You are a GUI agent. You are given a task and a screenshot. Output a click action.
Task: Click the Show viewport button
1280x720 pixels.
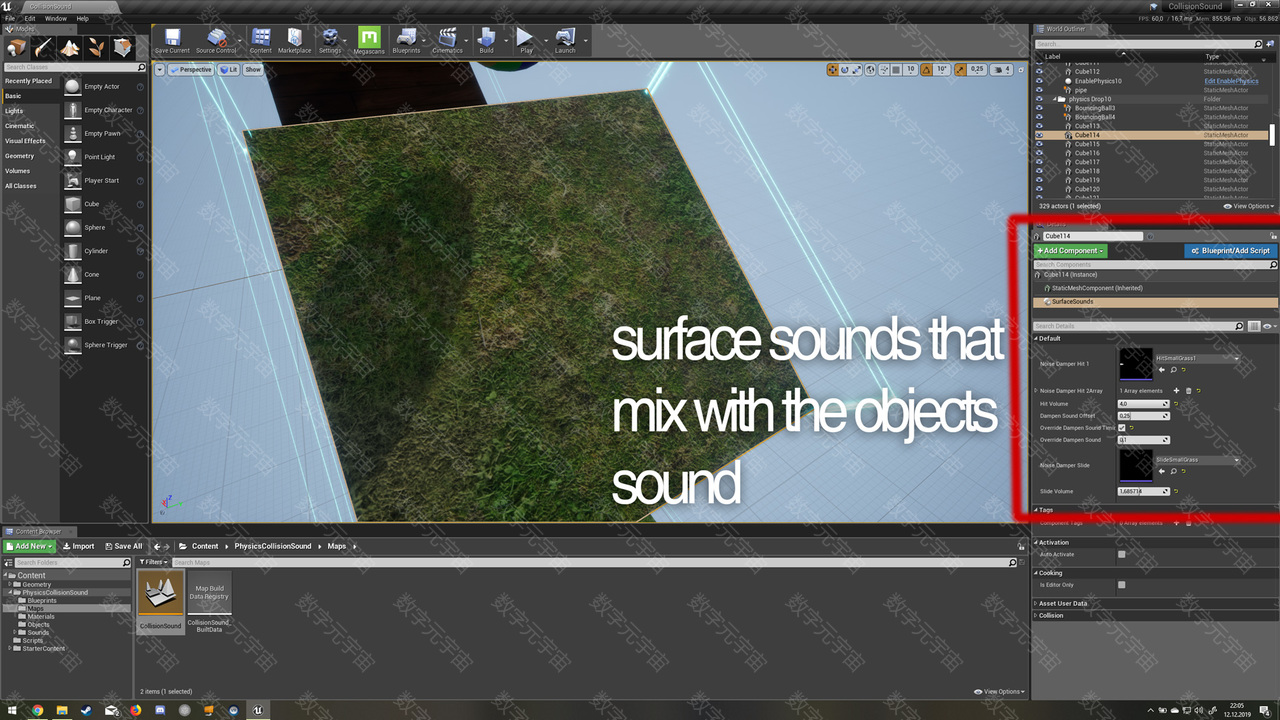[253, 69]
